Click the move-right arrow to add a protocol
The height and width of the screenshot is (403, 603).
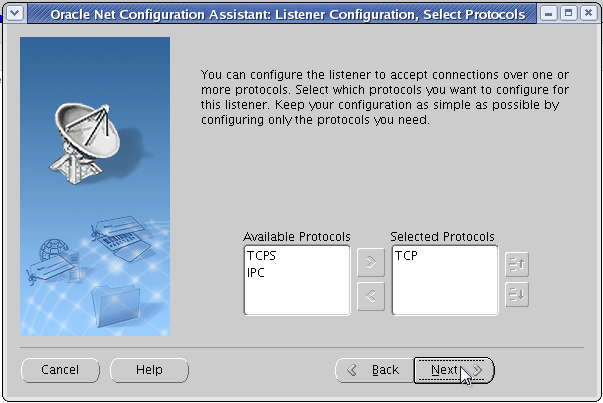pos(371,263)
